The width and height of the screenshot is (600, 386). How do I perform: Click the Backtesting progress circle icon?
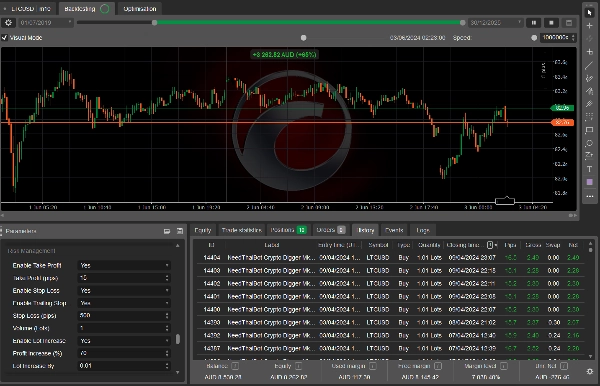tap(104, 9)
